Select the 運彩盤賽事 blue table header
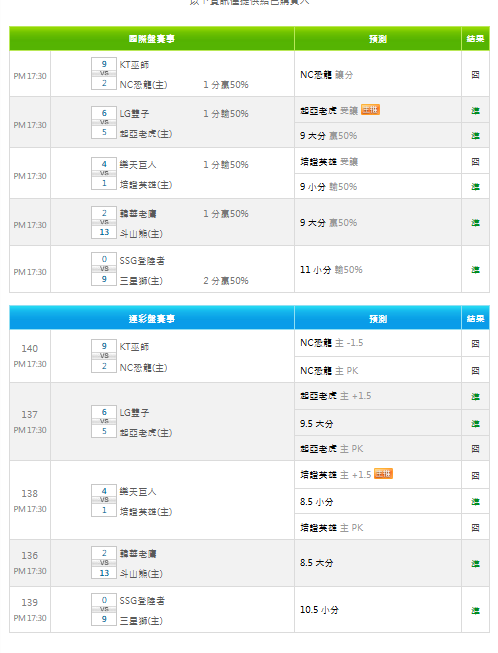 pyautogui.click(x=152, y=319)
